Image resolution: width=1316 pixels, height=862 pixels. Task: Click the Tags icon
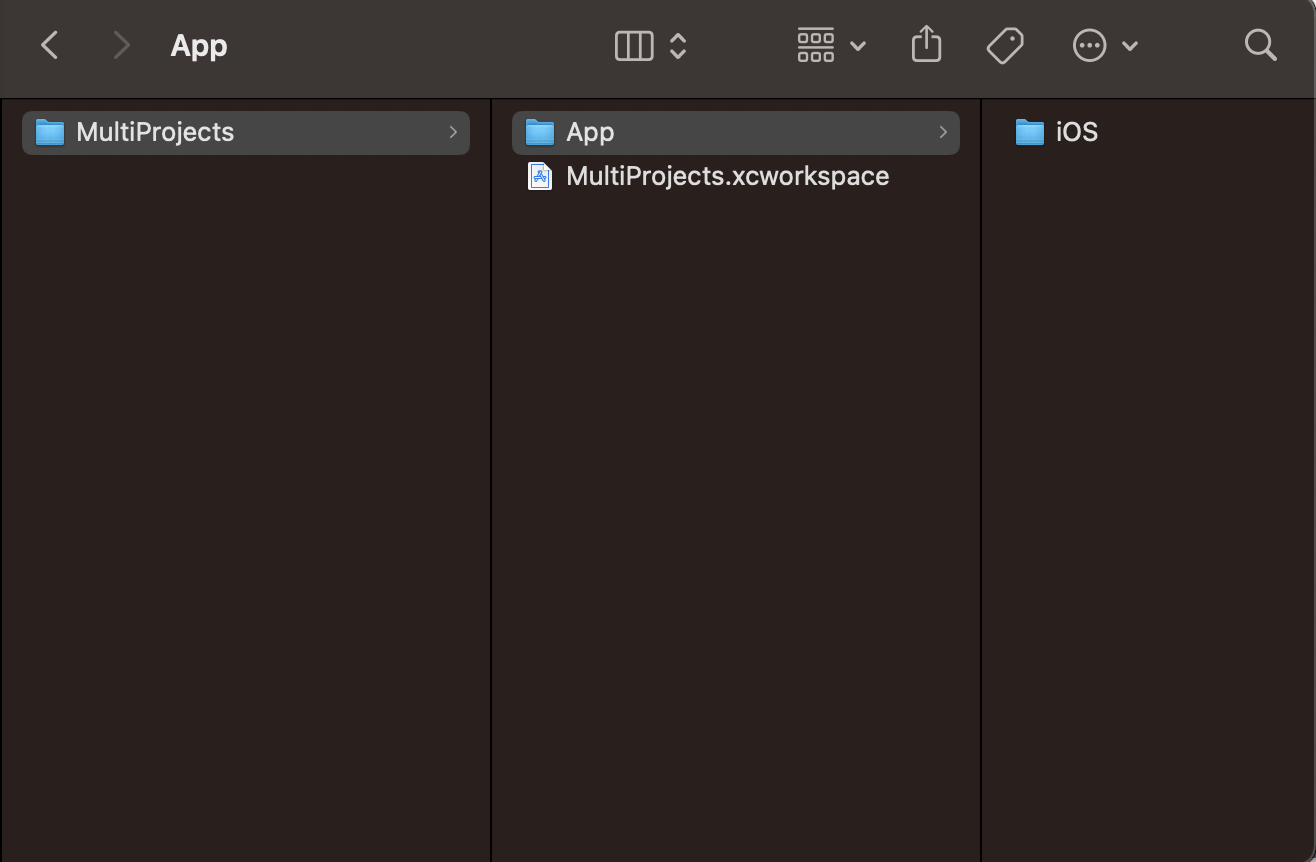coord(1005,46)
